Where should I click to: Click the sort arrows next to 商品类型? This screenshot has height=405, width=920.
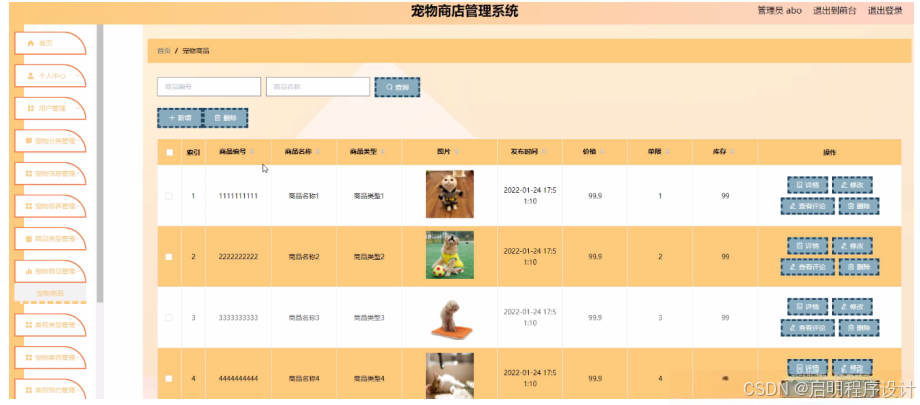tap(383, 152)
